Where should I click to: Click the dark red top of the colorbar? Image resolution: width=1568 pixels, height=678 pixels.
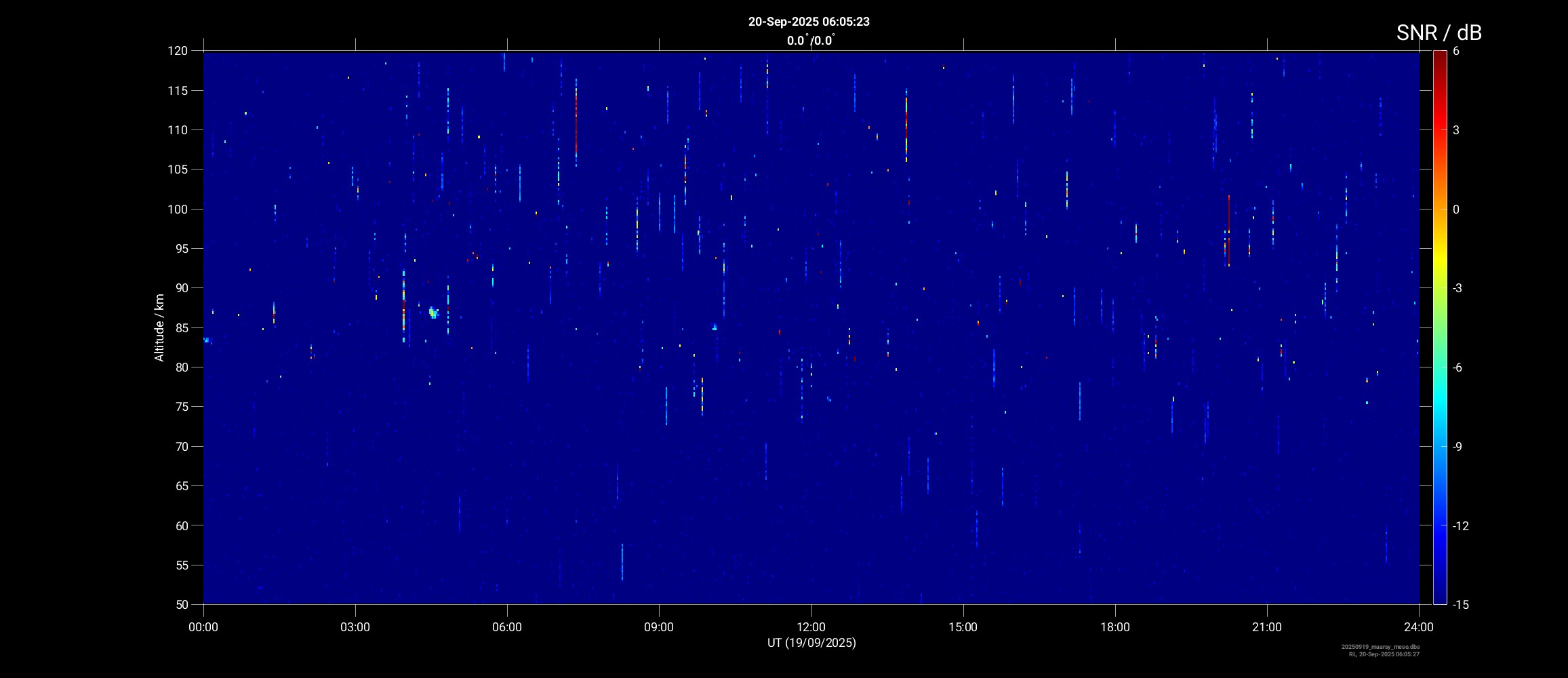click(x=1439, y=58)
